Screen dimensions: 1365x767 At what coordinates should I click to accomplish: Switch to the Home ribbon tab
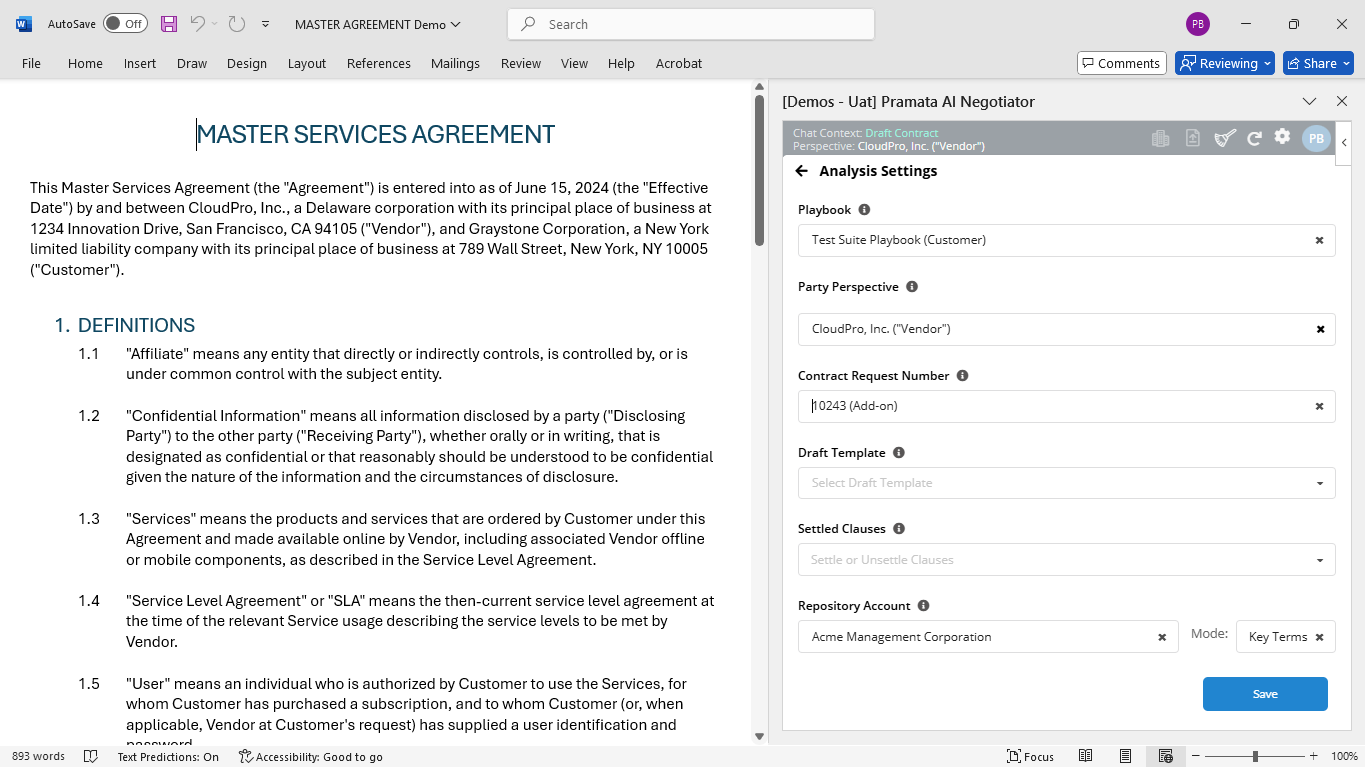click(85, 63)
